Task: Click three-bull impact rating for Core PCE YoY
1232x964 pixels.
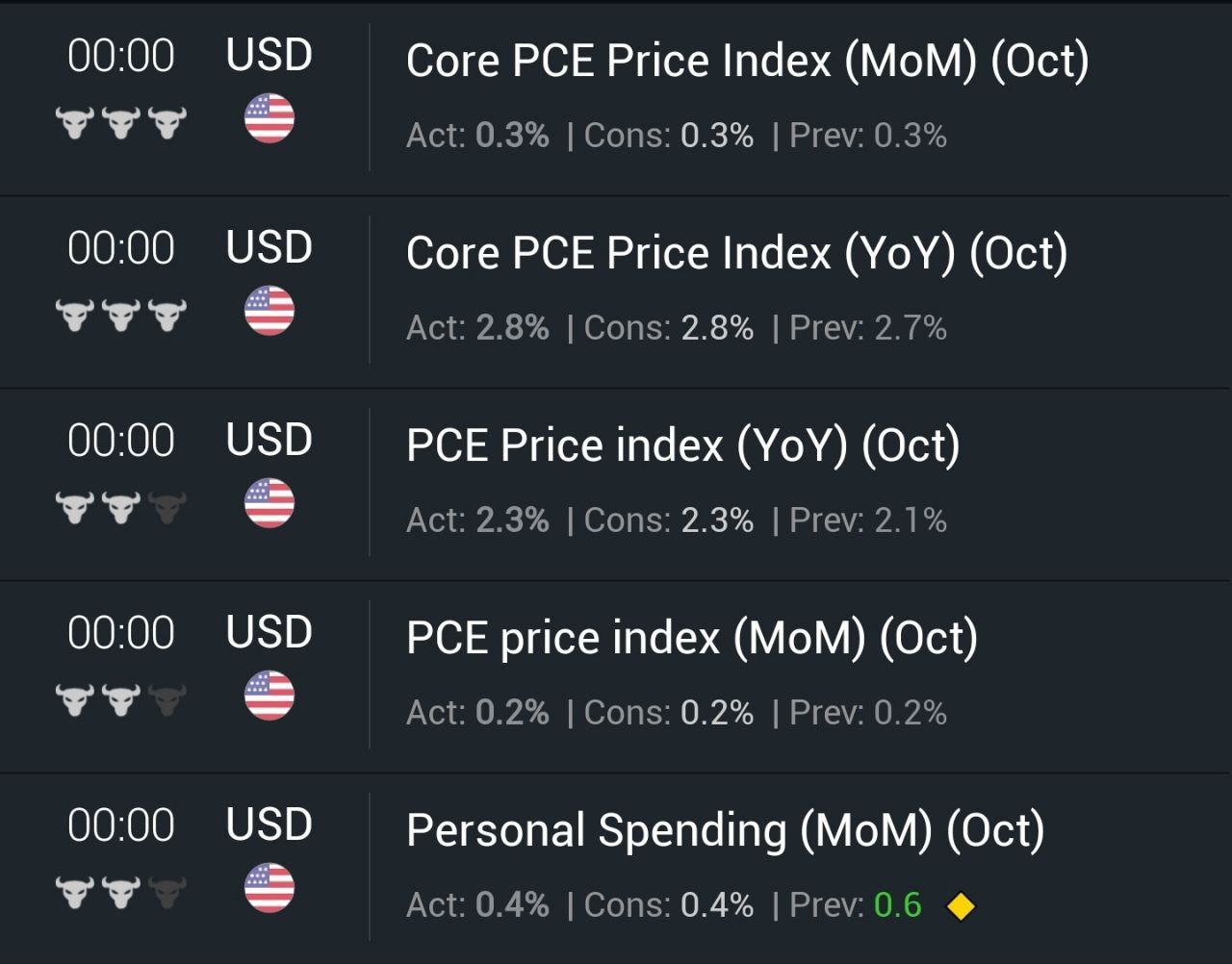Action: click(x=121, y=316)
